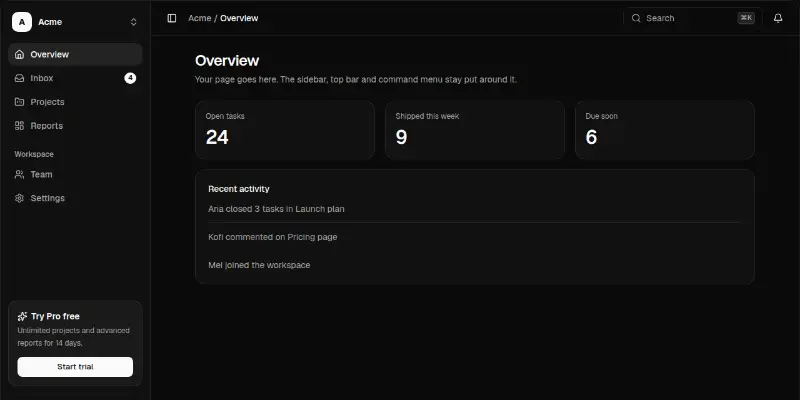Click 'Your page goes here' description text
The height and width of the screenshot is (400, 800).
(x=356, y=80)
